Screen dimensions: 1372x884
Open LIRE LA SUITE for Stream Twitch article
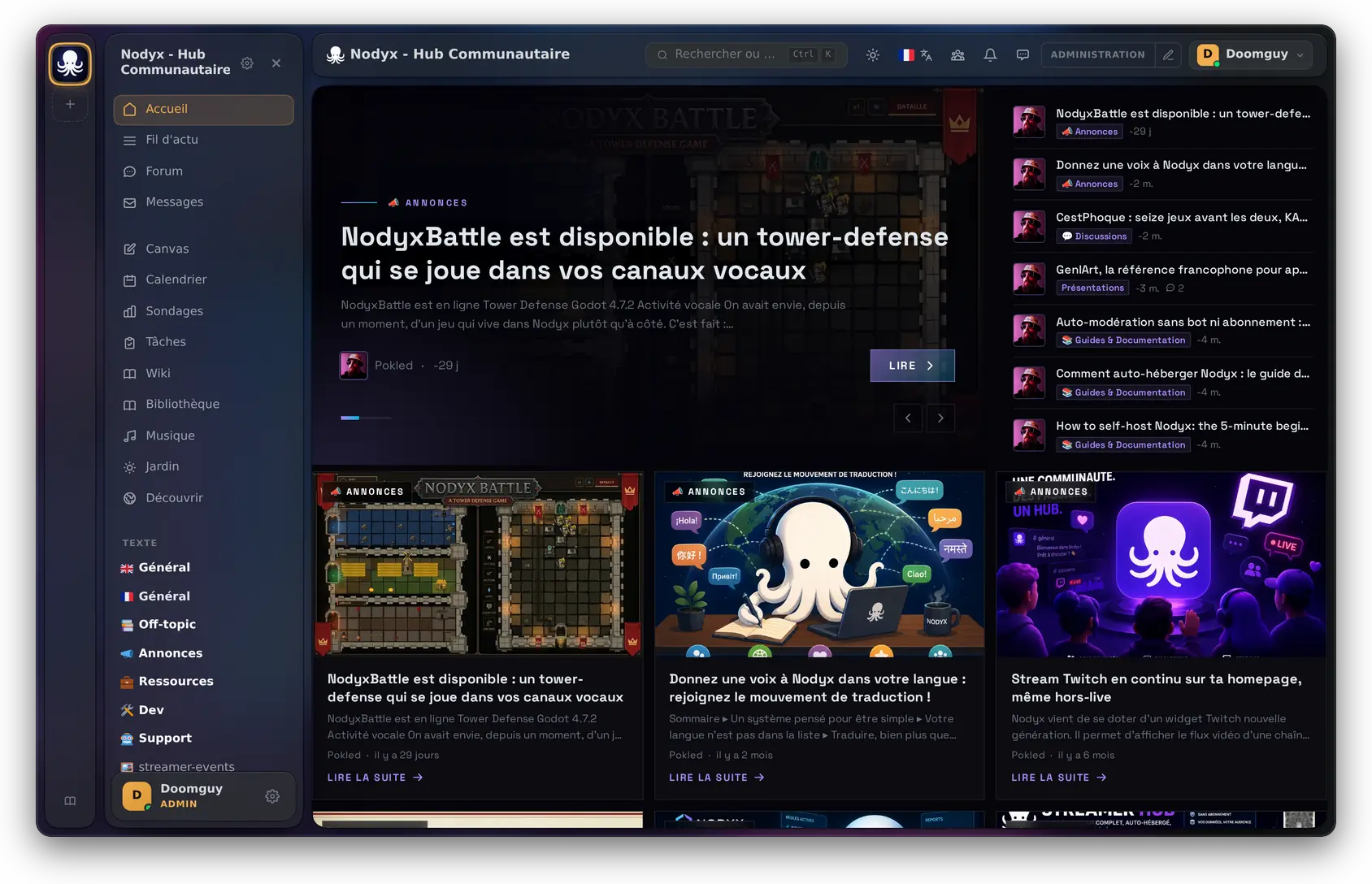coord(1058,778)
